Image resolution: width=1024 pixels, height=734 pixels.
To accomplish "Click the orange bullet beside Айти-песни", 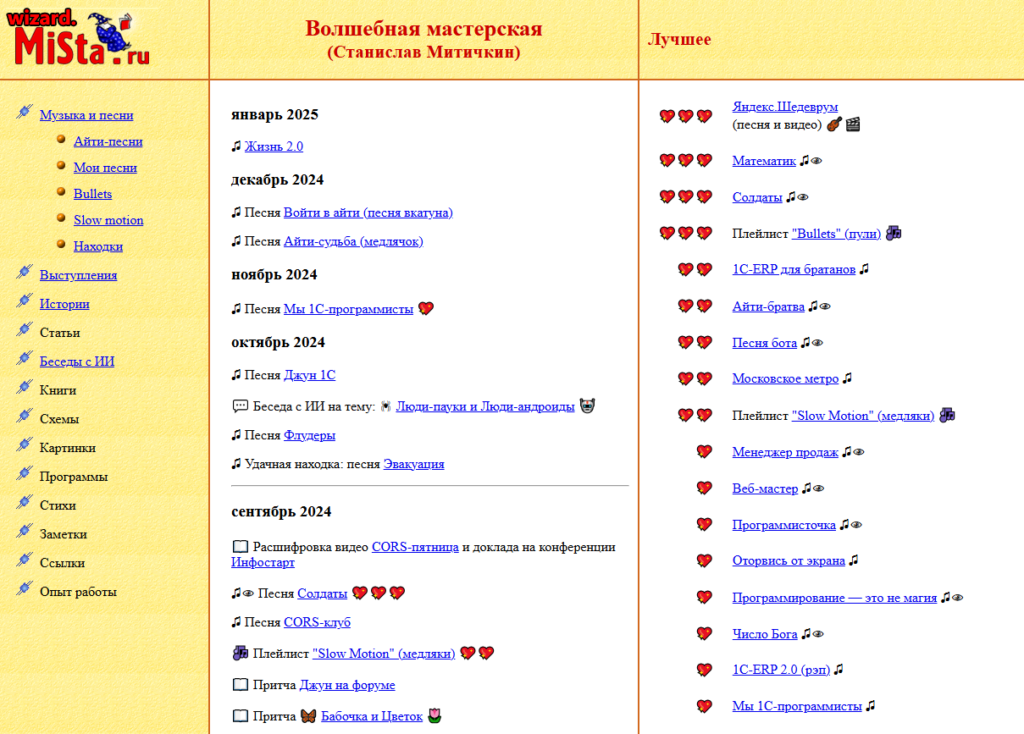I will coord(61,139).
